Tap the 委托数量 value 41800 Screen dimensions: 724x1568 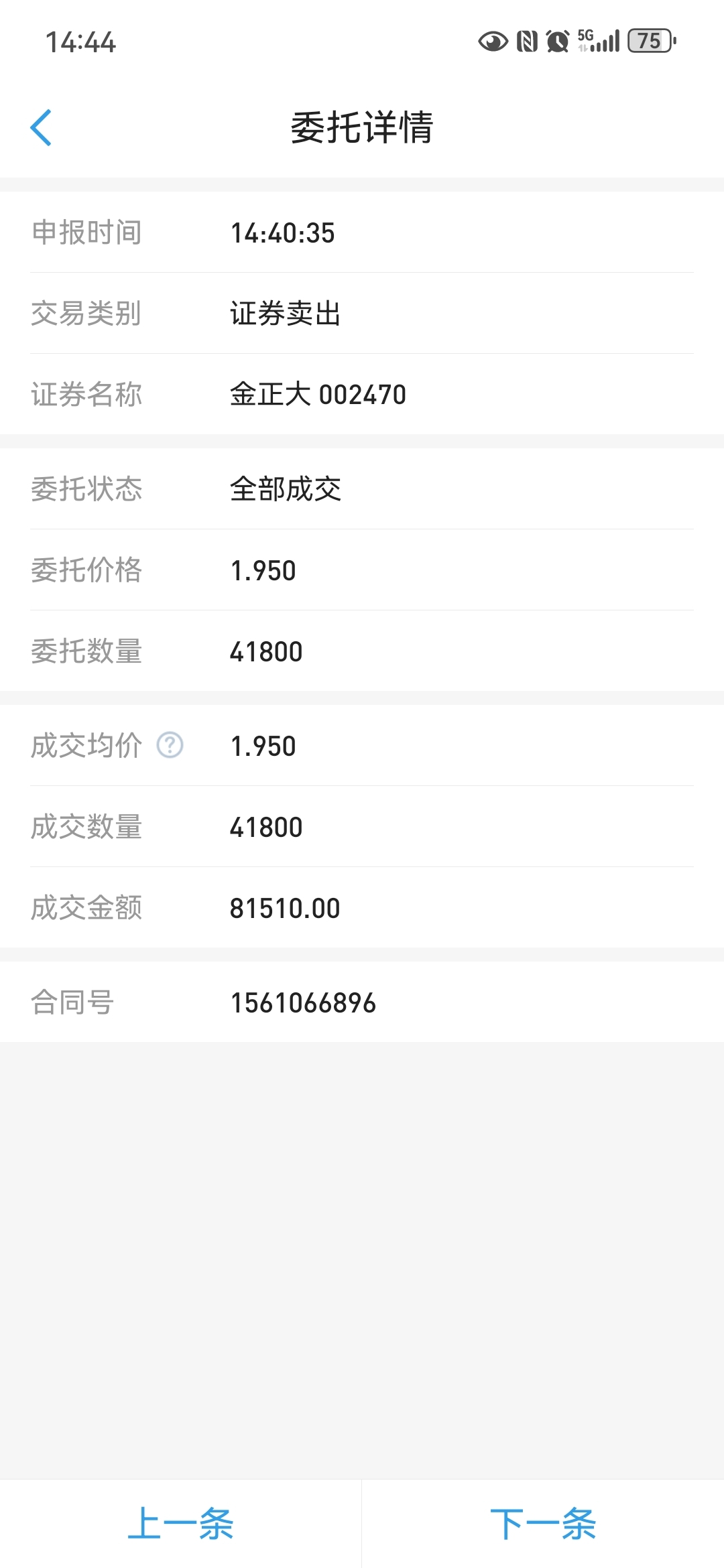266,652
